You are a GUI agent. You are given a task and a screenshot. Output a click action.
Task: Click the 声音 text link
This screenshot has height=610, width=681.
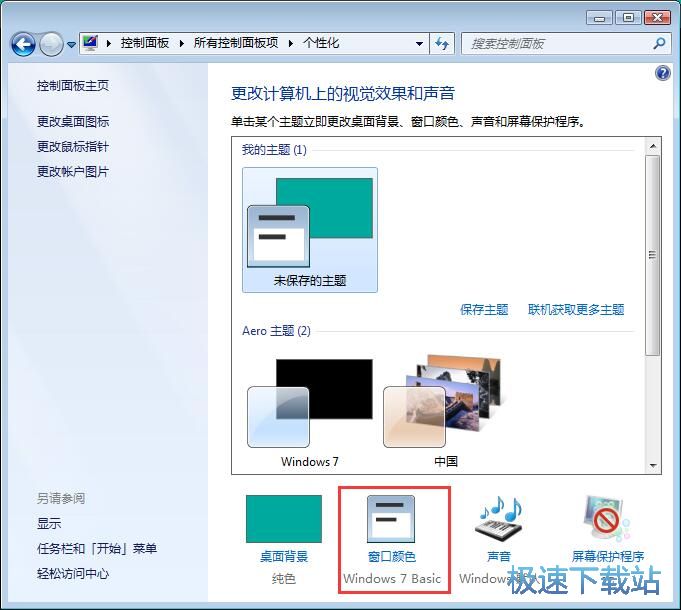pyautogui.click(x=499, y=557)
